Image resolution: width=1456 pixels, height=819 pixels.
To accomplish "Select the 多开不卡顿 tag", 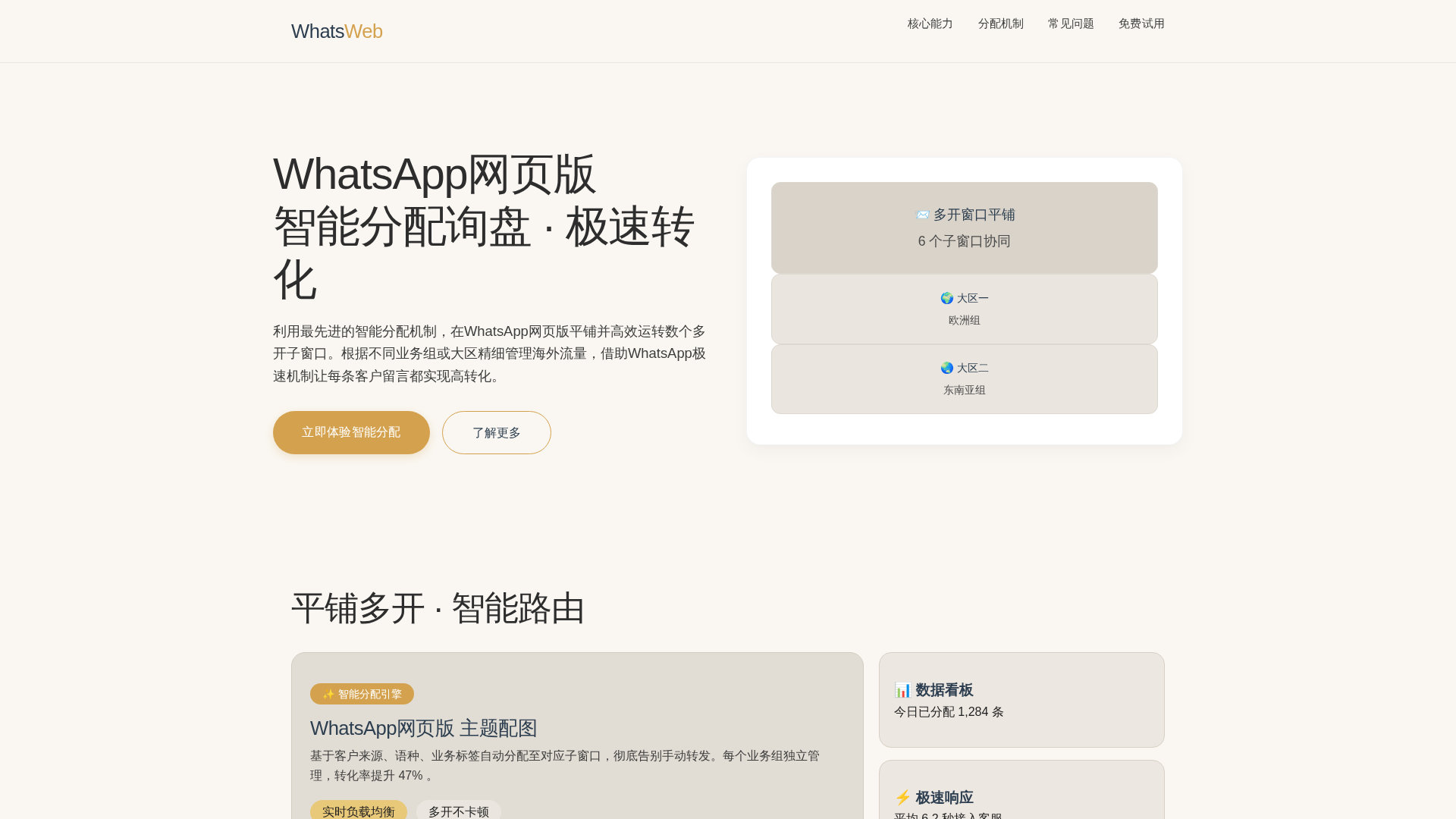I will (459, 811).
